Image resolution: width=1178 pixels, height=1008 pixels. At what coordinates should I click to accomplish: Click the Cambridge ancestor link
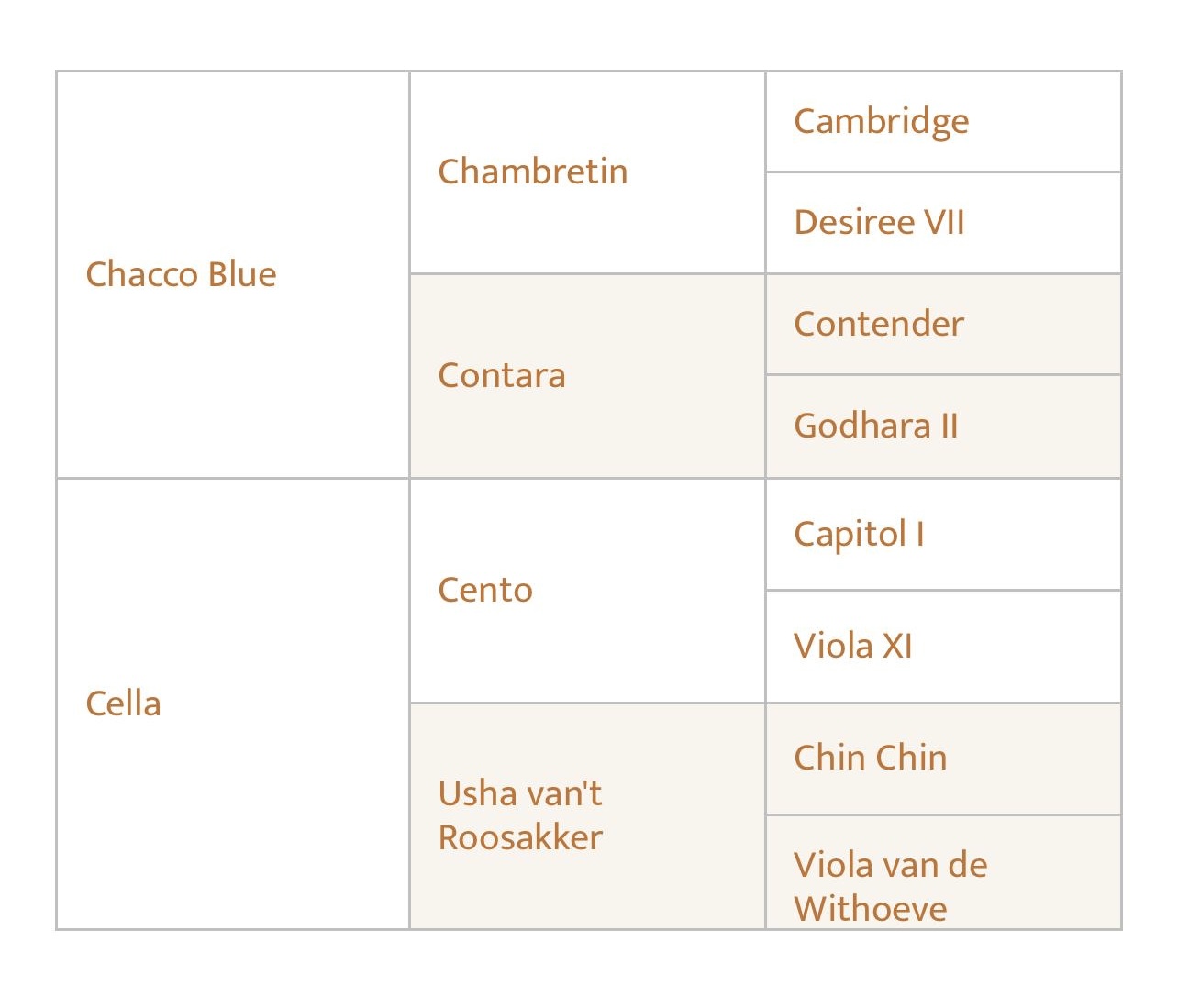[882, 122]
